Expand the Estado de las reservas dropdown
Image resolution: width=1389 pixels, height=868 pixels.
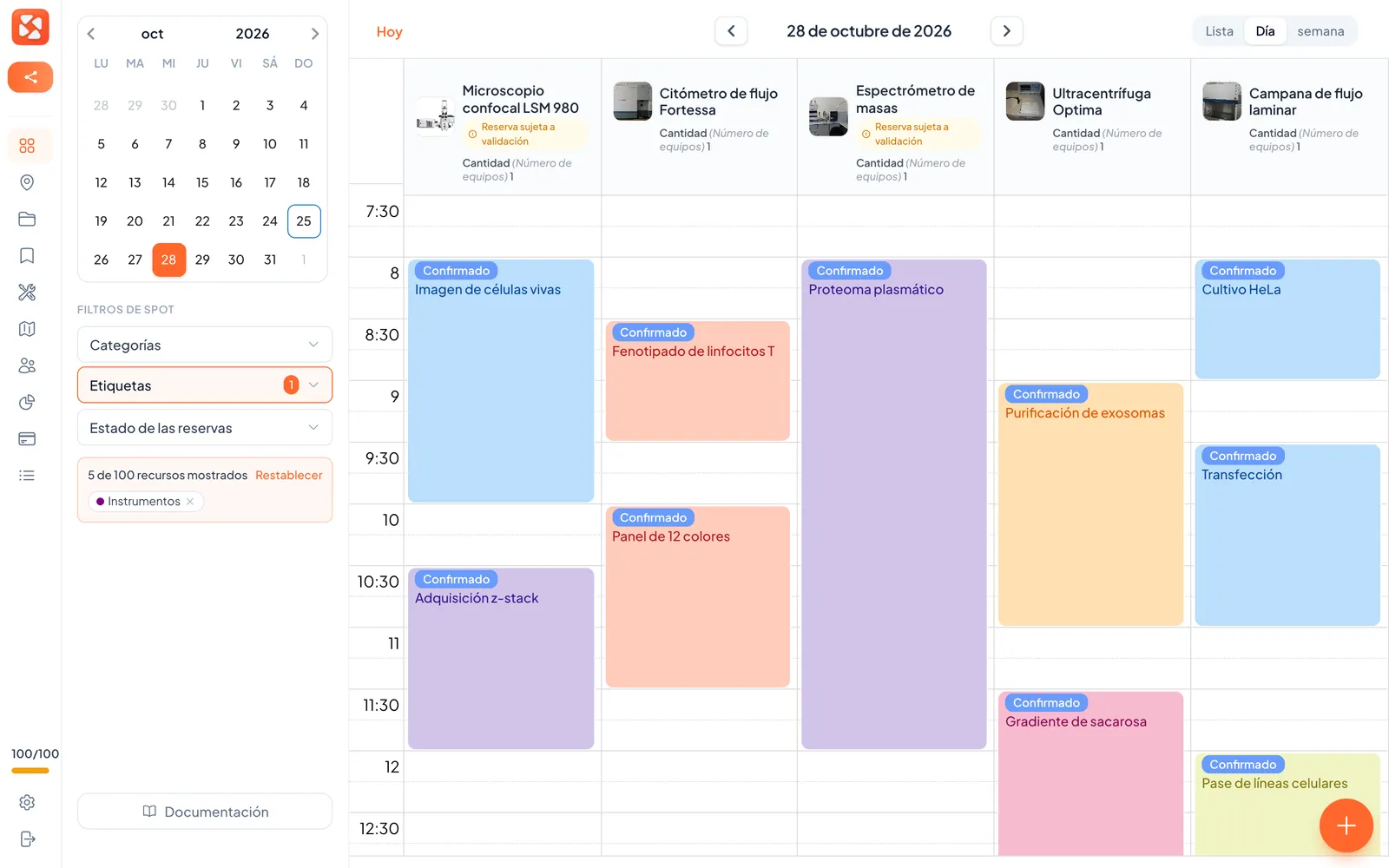pyautogui.click(x=205, y=428)
